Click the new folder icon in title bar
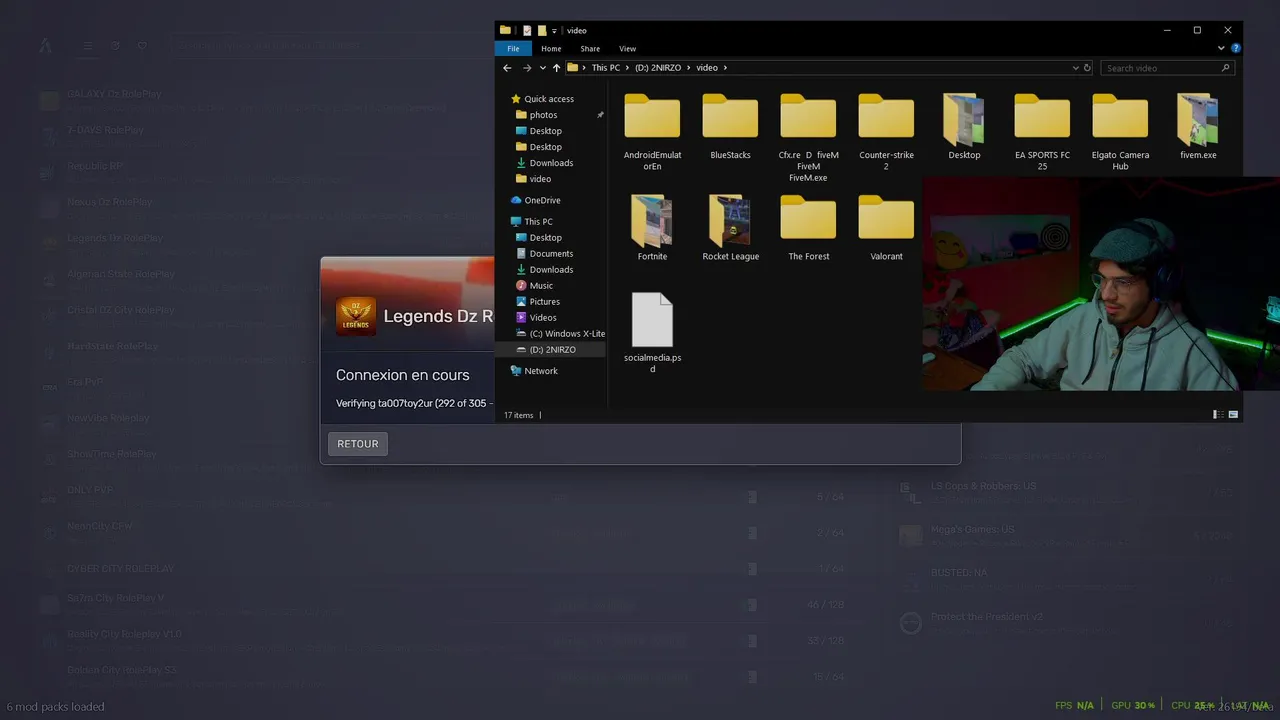 (542, 30)
